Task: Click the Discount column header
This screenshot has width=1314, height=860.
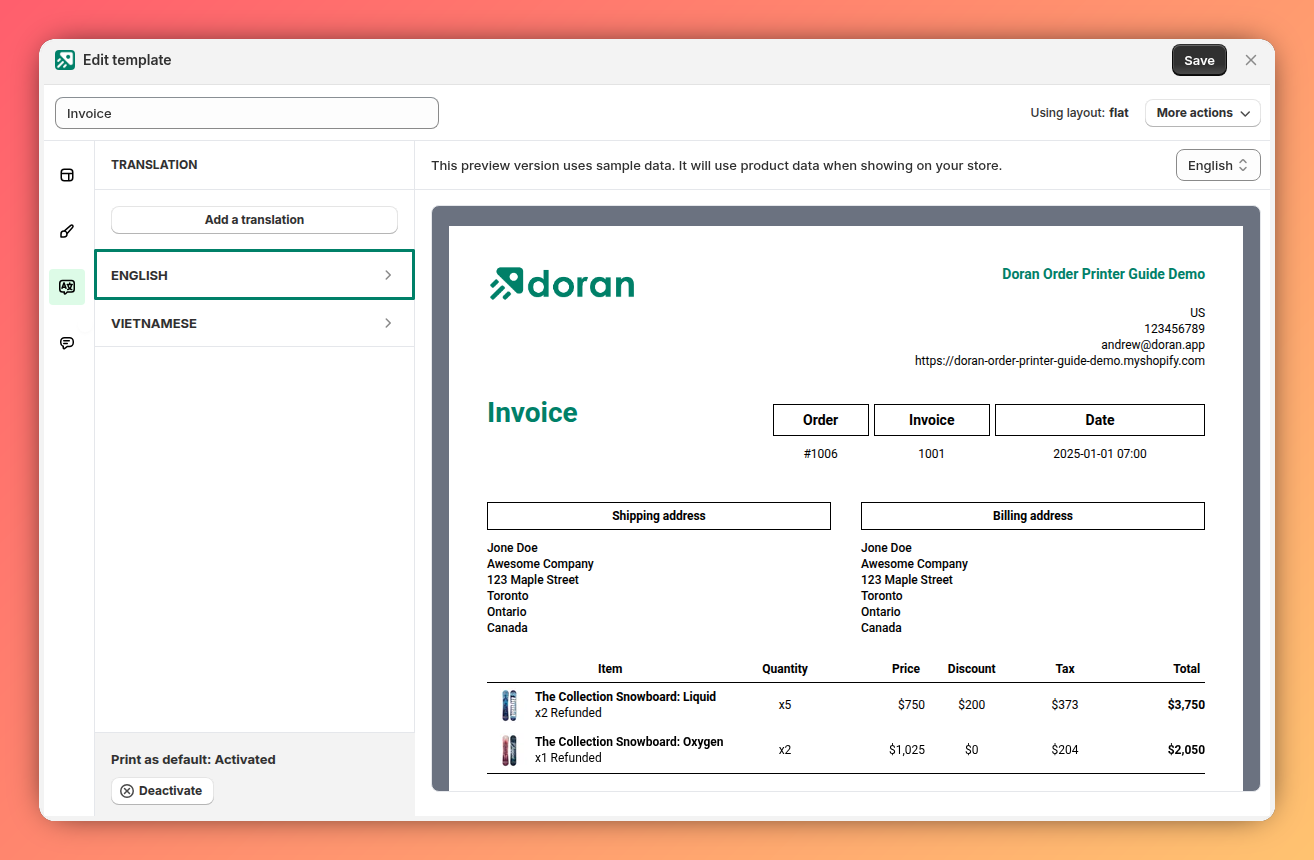Action: (972, 669)
